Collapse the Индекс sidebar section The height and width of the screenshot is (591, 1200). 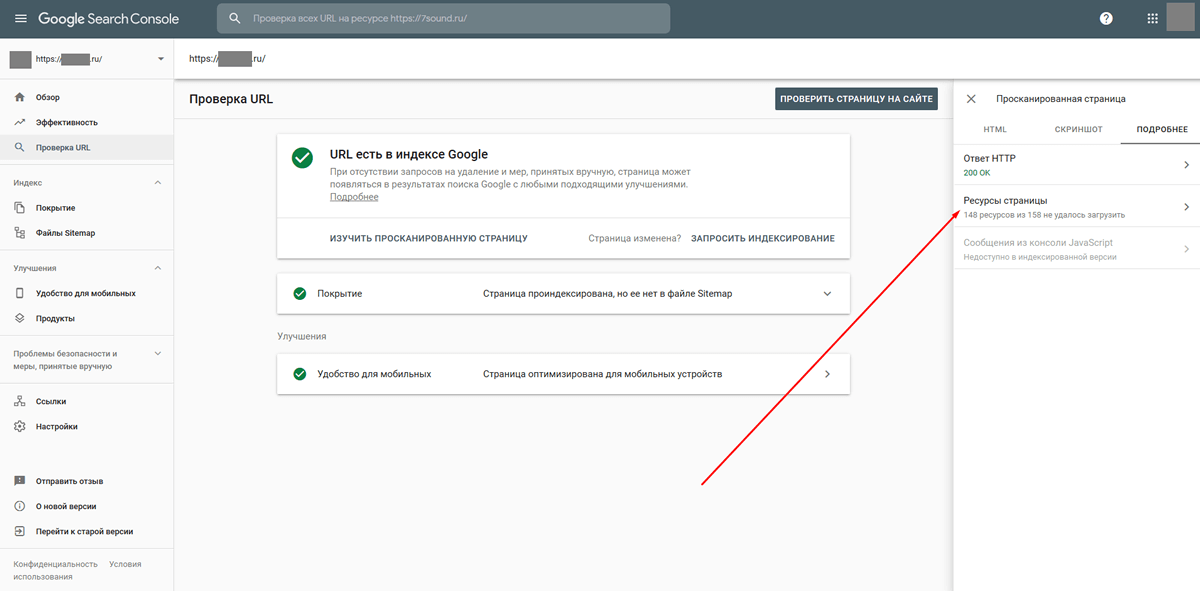point(157,183)
